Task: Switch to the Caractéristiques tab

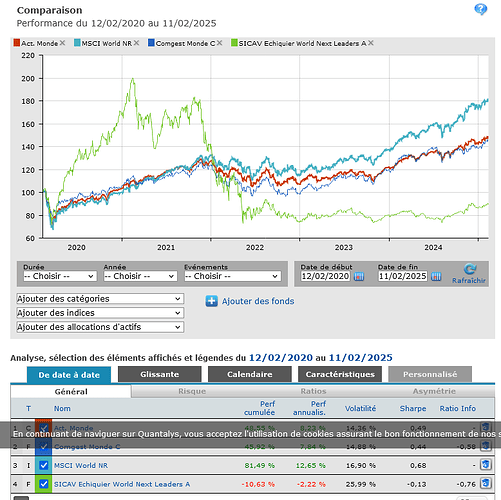Action: pyautogui.click(x=340, y=374)
